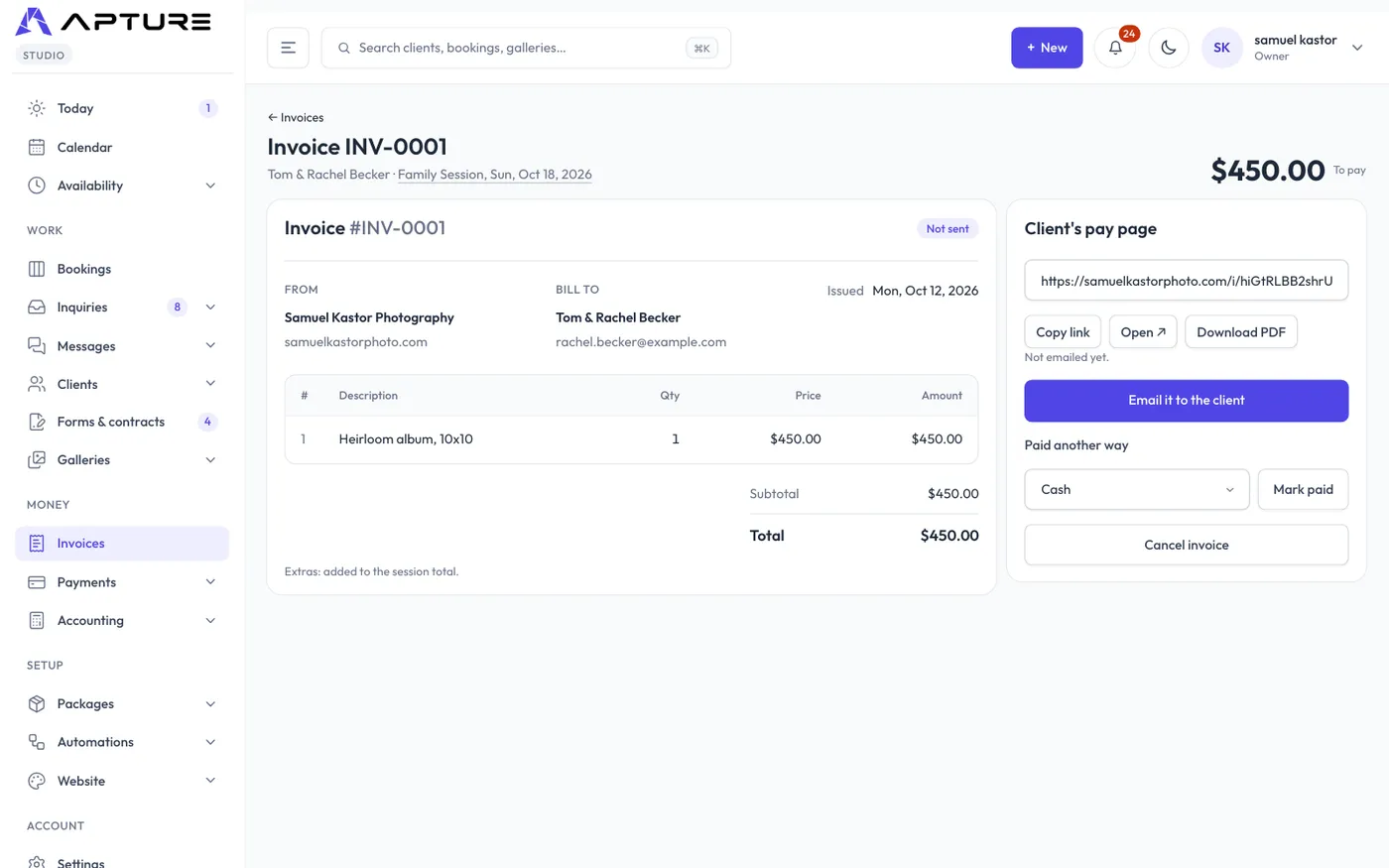Click the Copy link button
This screenshot has width=1389, height=868.
(x=1063, y=332)
